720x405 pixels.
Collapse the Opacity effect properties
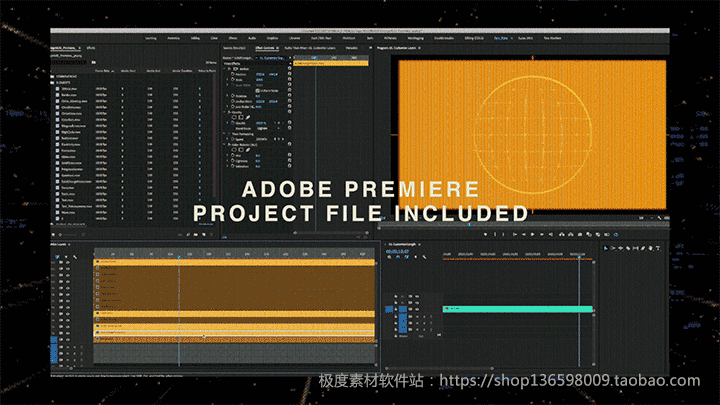(x=225, y=112)
